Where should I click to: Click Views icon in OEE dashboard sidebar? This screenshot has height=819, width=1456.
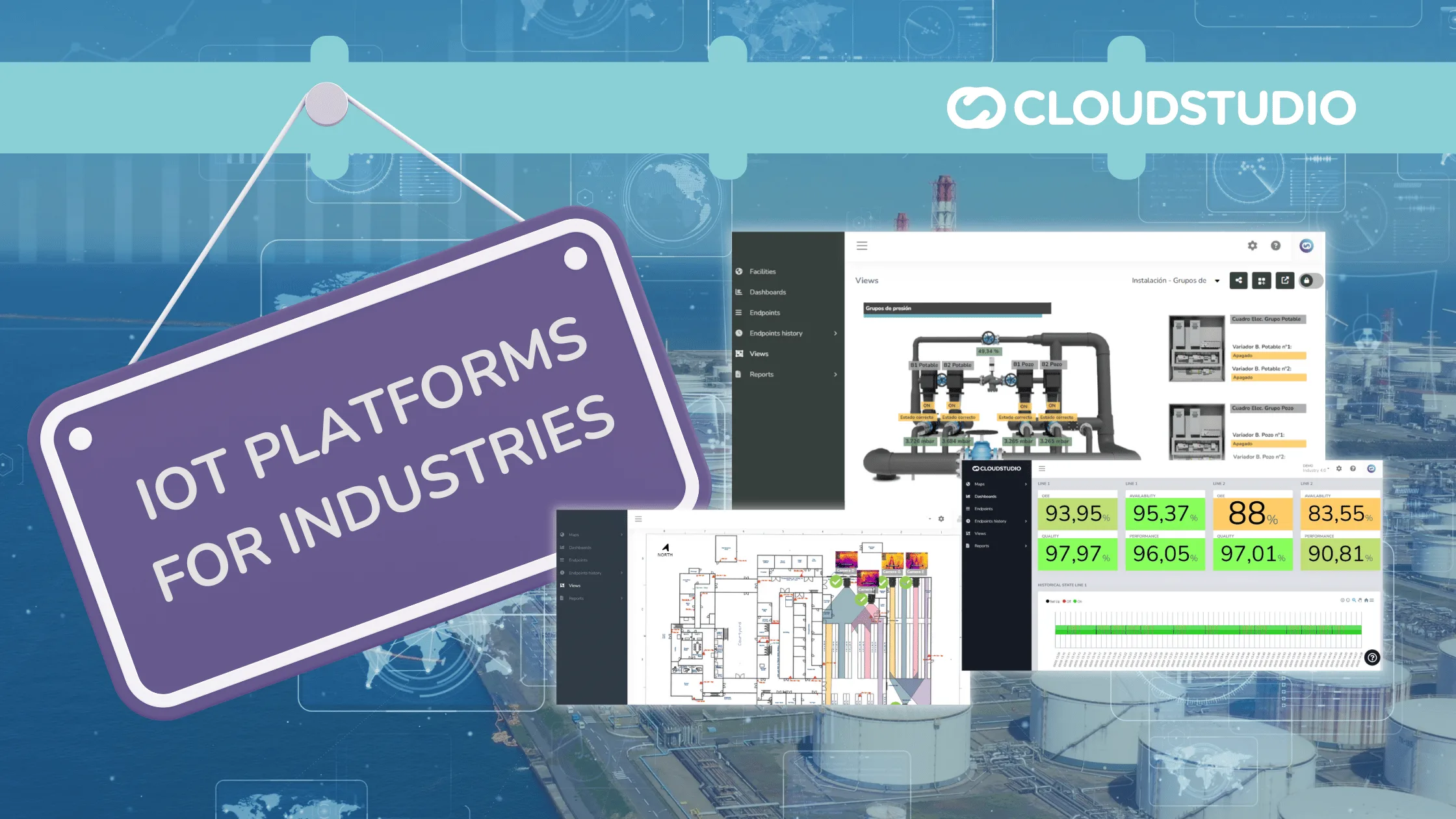click(968, 534)
